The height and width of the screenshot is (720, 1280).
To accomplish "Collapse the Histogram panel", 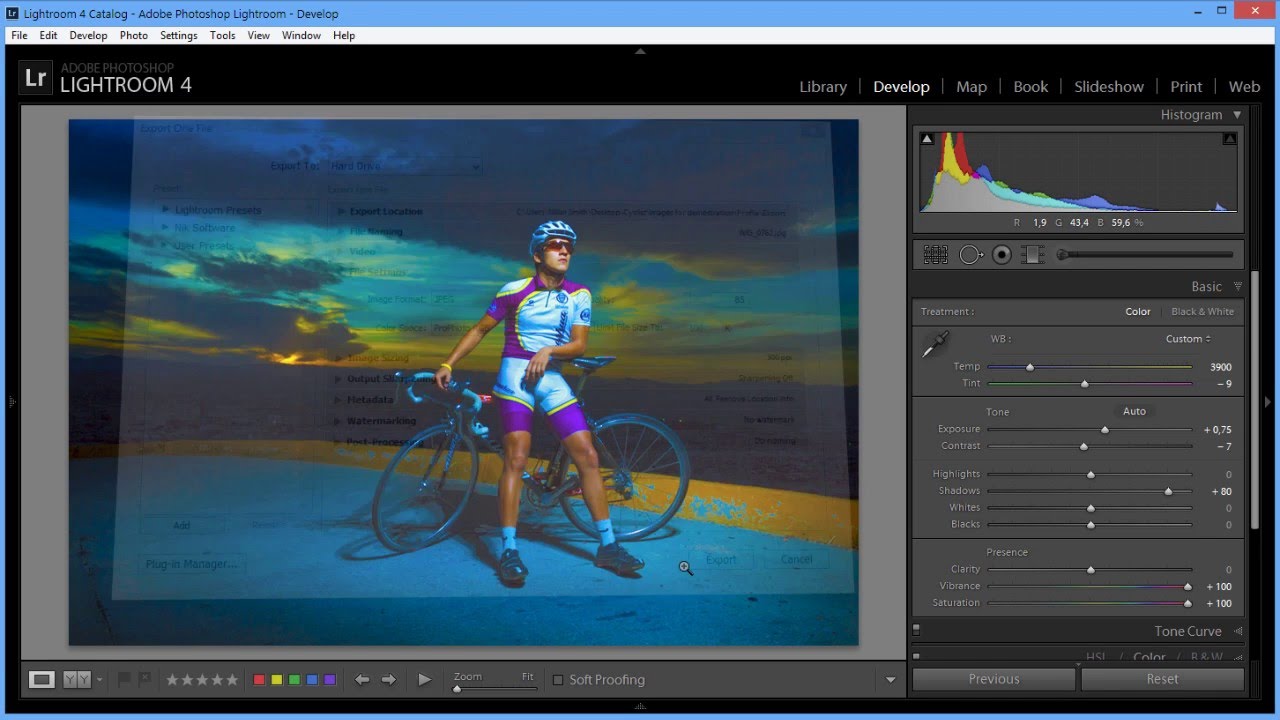I will point(1237,115).
